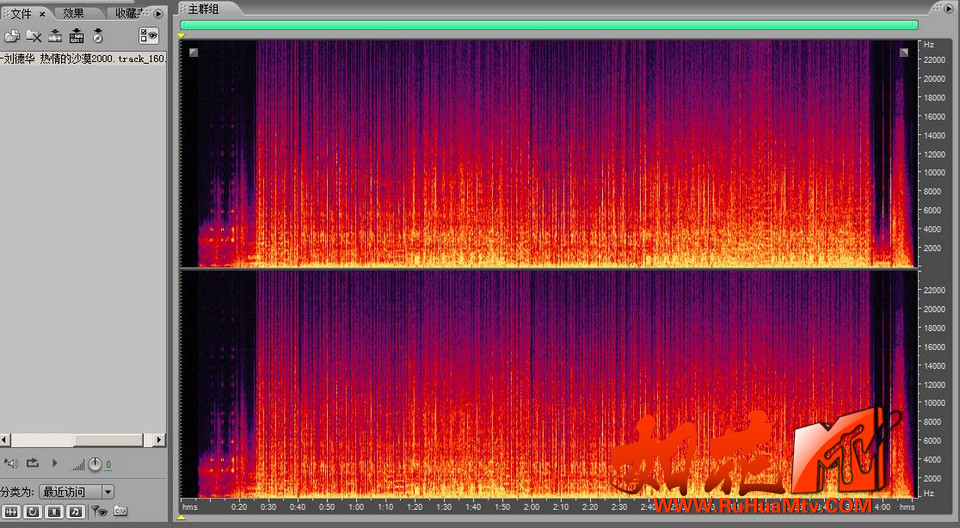Click 1:00 on the time ruler
Viewport: 960px width, 528px height.
356,507
